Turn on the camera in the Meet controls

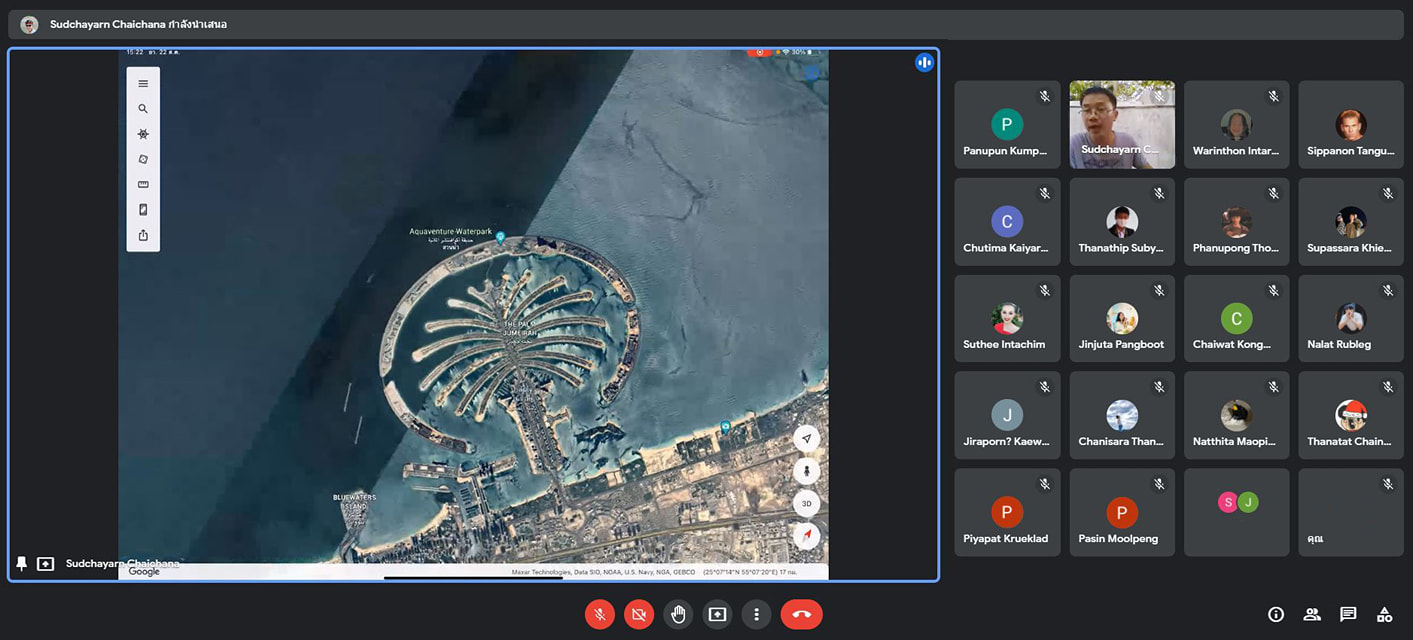point(639,614)
